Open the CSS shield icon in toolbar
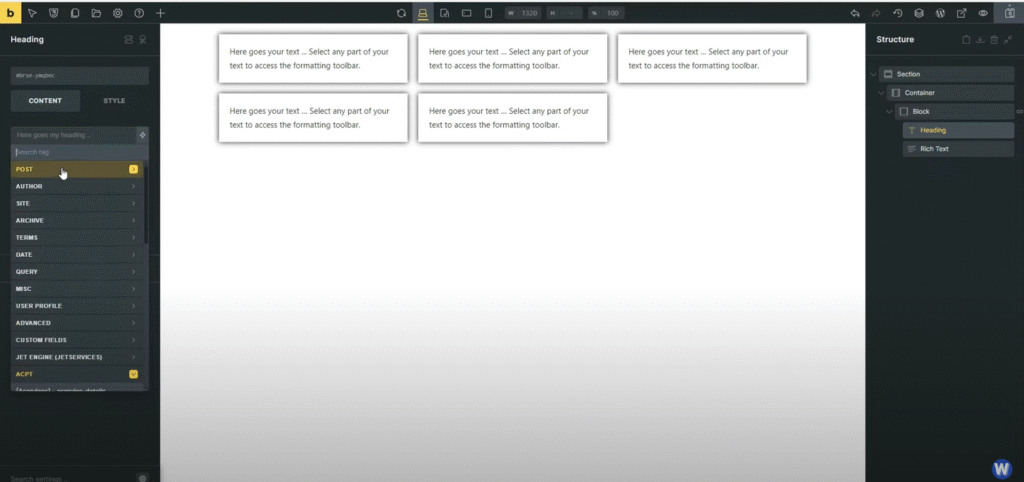 pyautogui.click(x=54, y=13)
